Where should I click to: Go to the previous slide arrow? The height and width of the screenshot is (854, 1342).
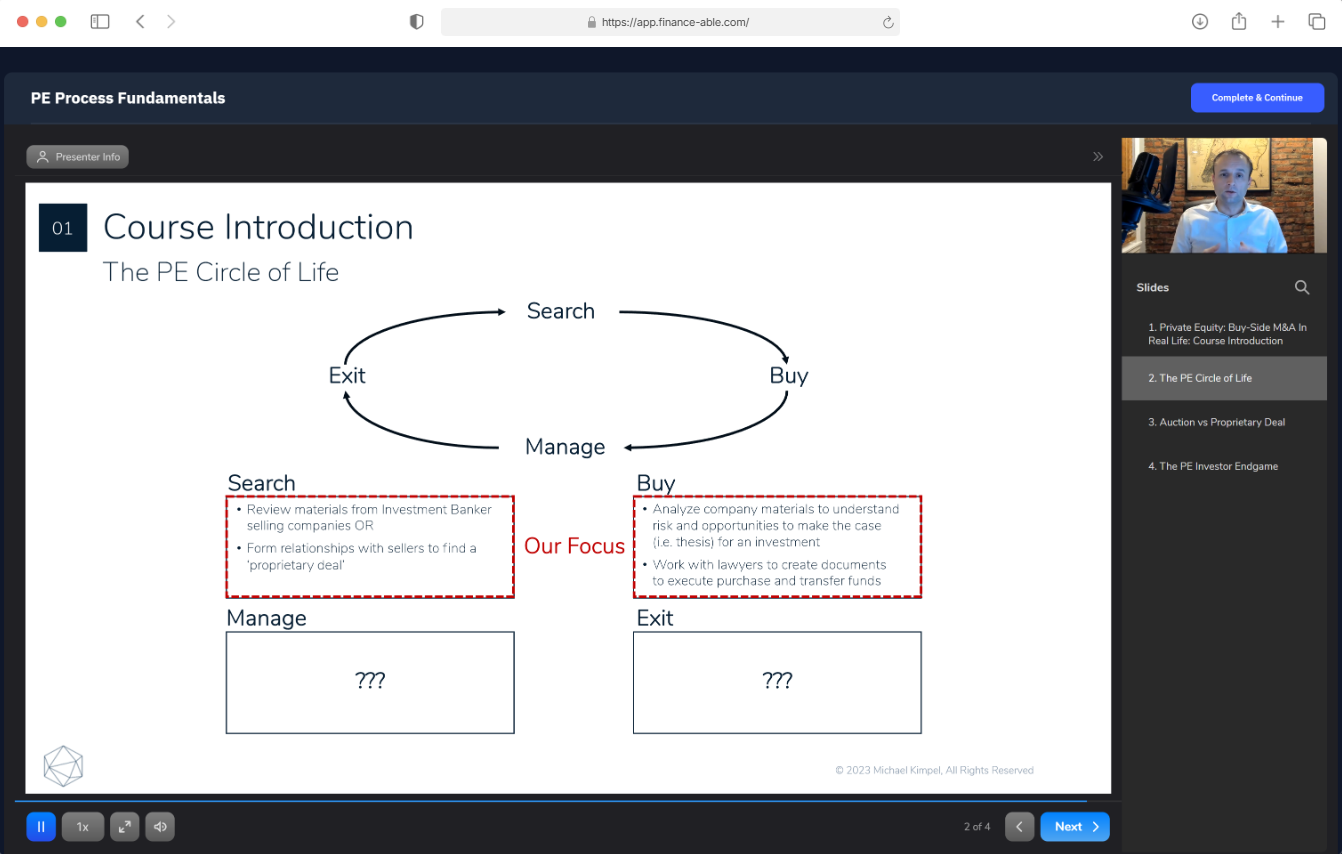pyautogui.click(x=1019, y=827)
